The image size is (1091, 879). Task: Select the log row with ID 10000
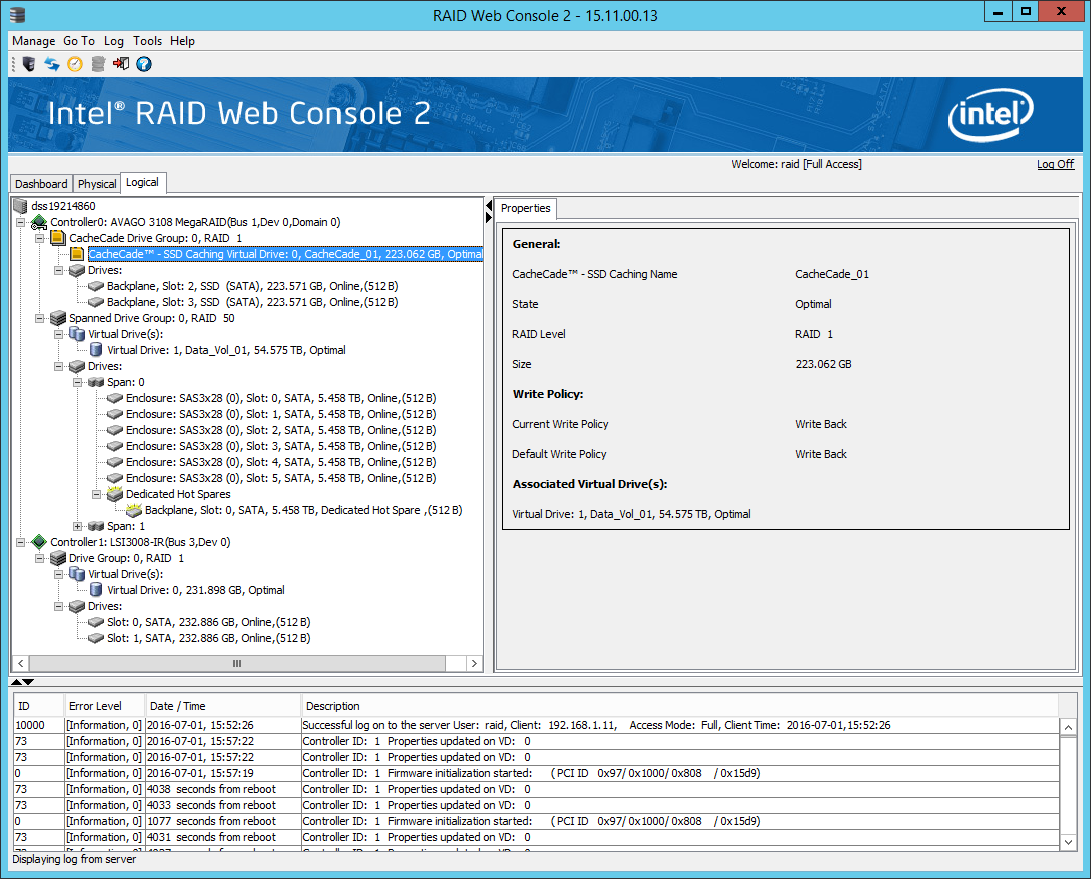[536, 725]
